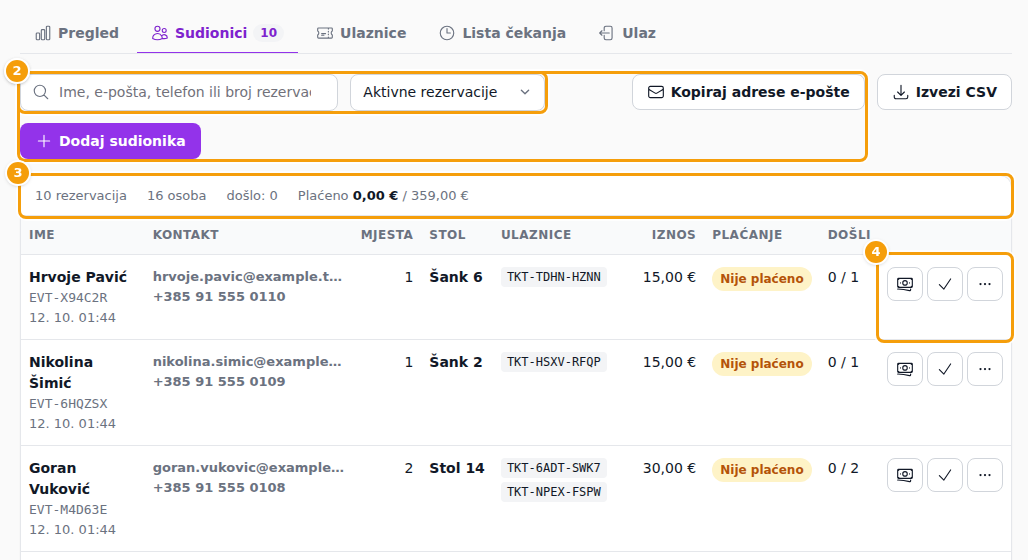Open more options for Goran Vuković
1028x560 pixels.
(985, 475)
